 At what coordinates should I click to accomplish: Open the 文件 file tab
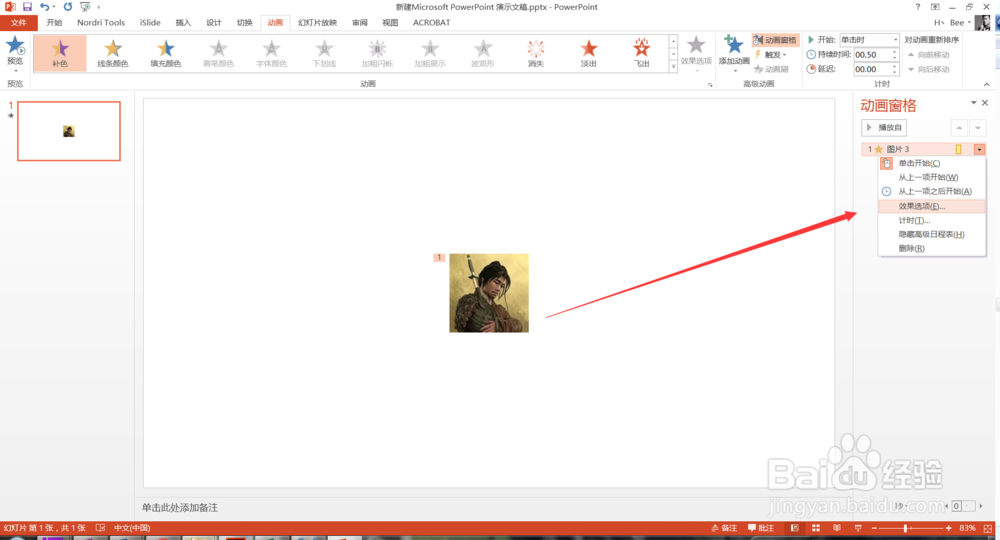point(19,22)
